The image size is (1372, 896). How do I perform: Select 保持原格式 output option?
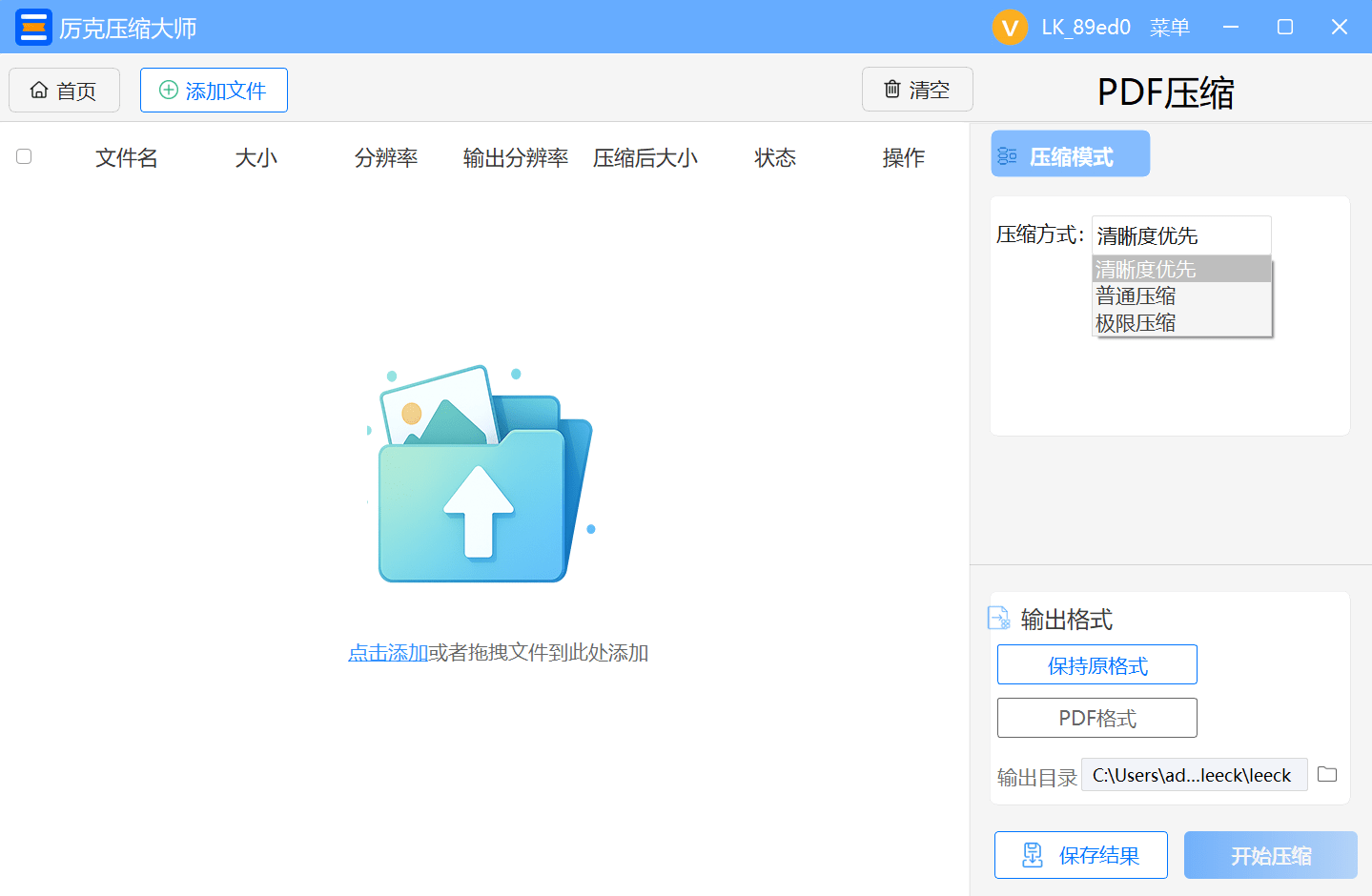click(x=1097, y=664)
